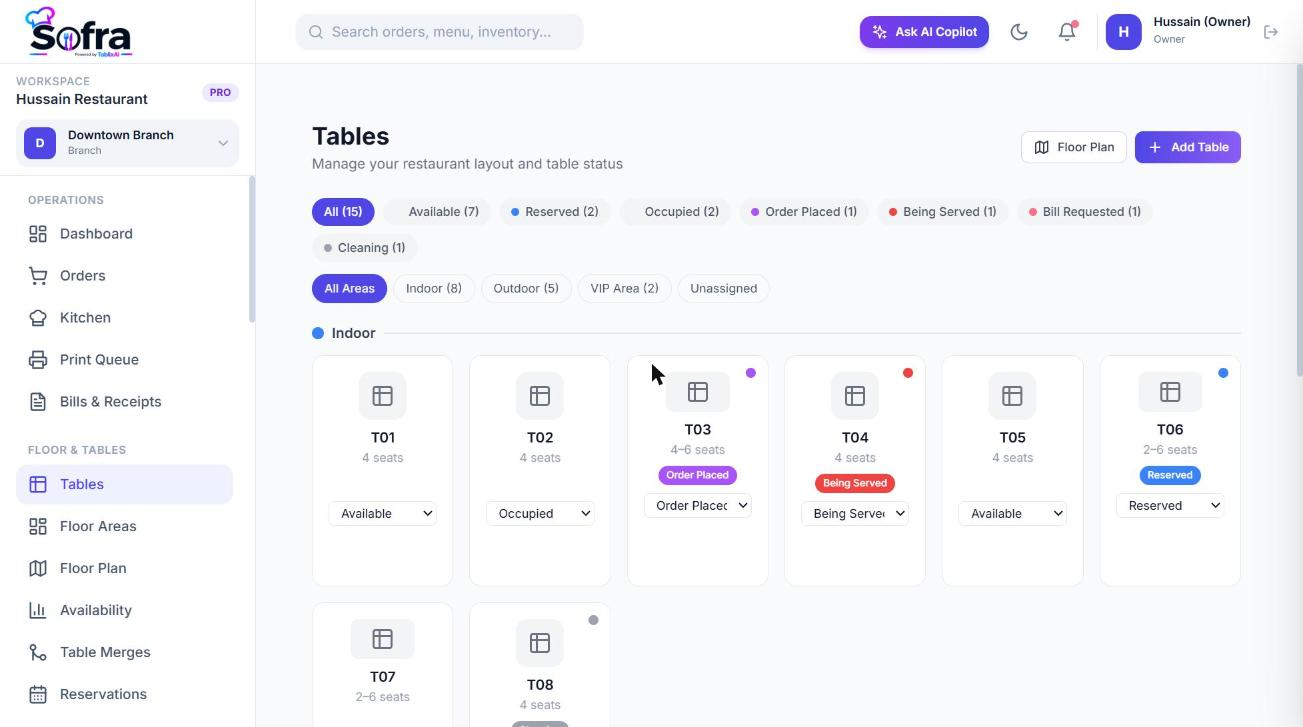Click the Dashboard sidebar icon
Image resolution: width=1303 pixels, height=727 pixels.
pyautogui.click(x=38, y=234)
